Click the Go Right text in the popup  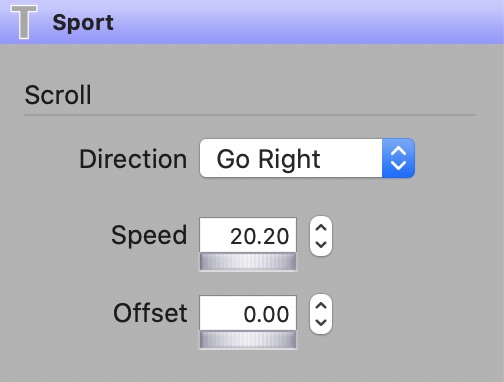[268, 160]
